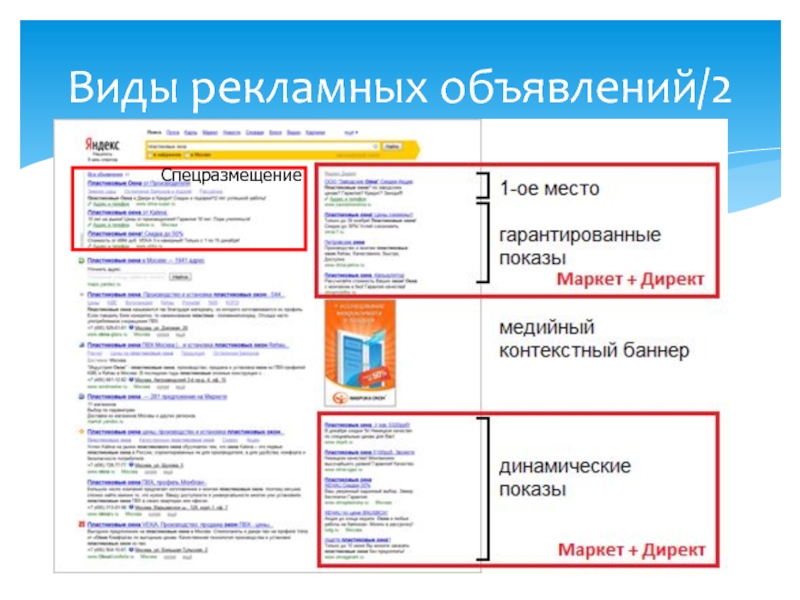This screenshot has width=800, height=600.
Task: Click the blue icon beside the Маркет offers result
Action: [x=81, y=396]
